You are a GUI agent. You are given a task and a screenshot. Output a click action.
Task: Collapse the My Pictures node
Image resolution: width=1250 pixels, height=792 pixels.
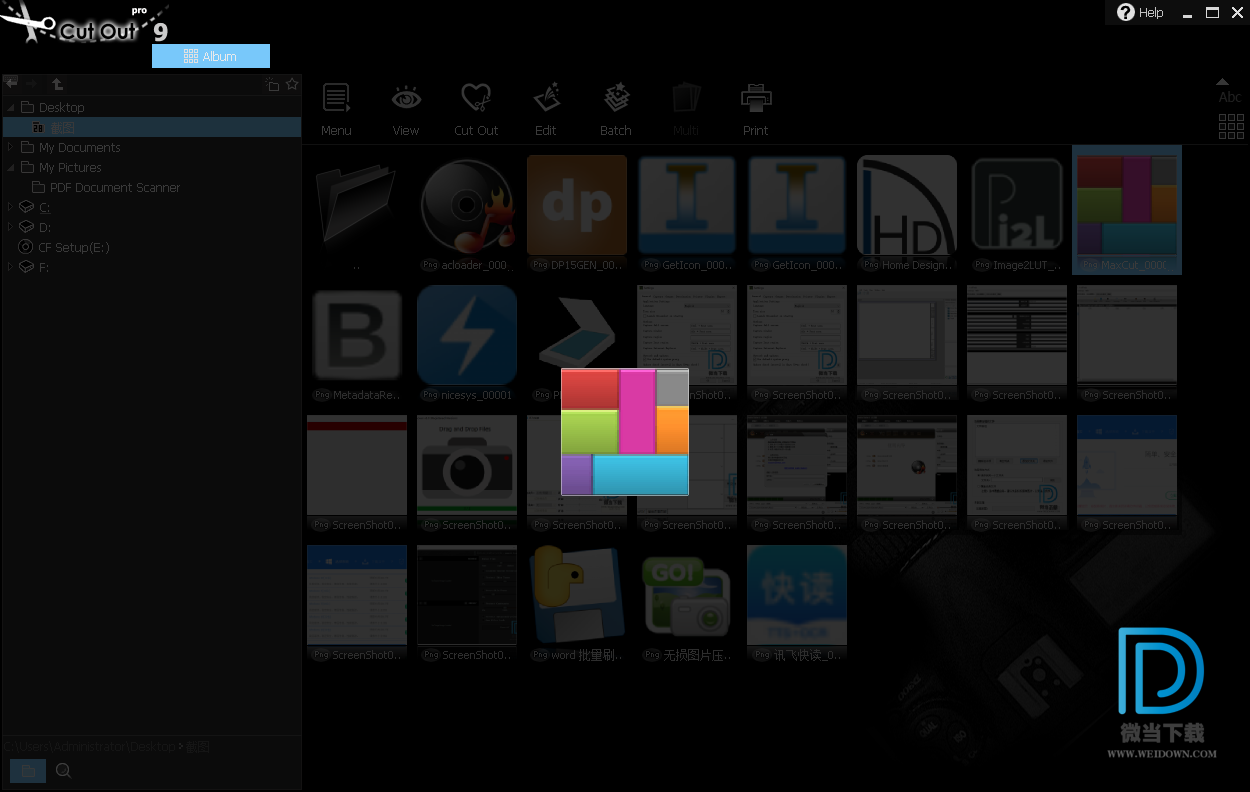click(11, 167)
